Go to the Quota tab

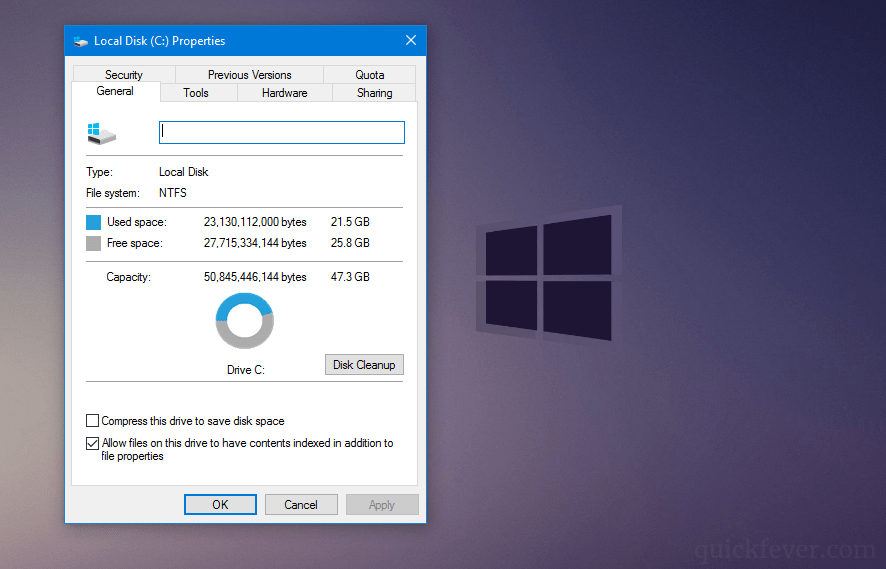pos(370,75)
